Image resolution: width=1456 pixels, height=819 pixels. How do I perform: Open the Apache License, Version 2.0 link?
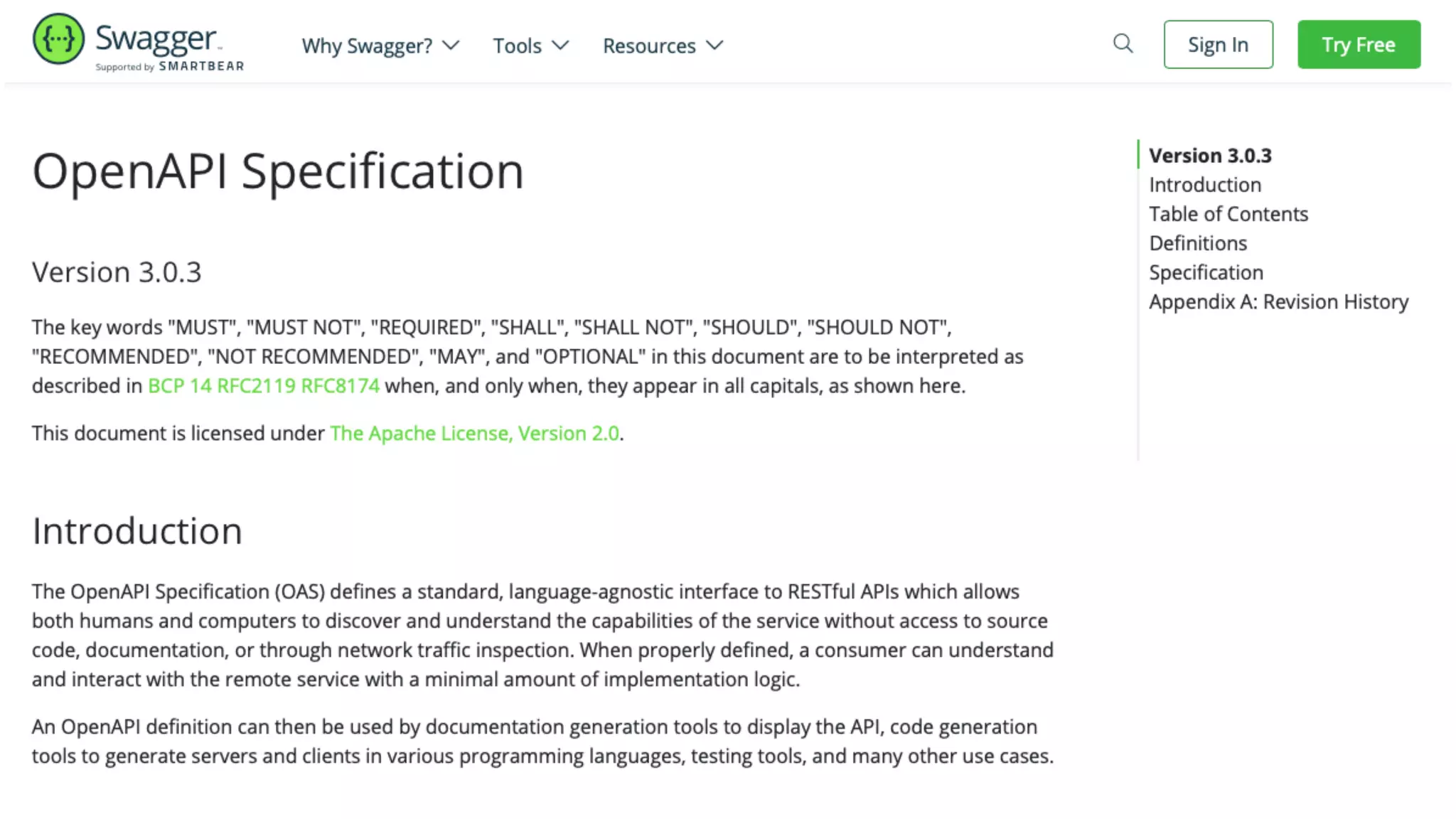(x=474, y=434)
